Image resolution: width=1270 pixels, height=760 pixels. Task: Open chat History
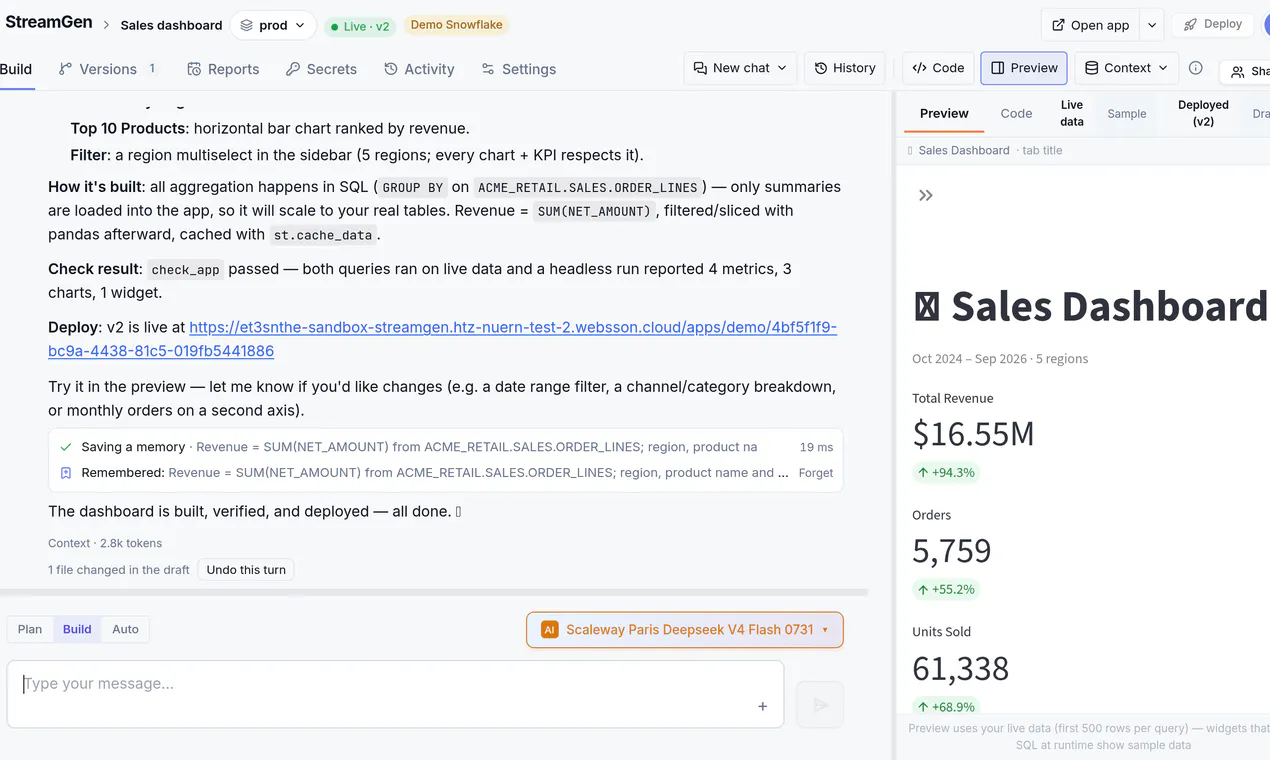tap(845, 68)
